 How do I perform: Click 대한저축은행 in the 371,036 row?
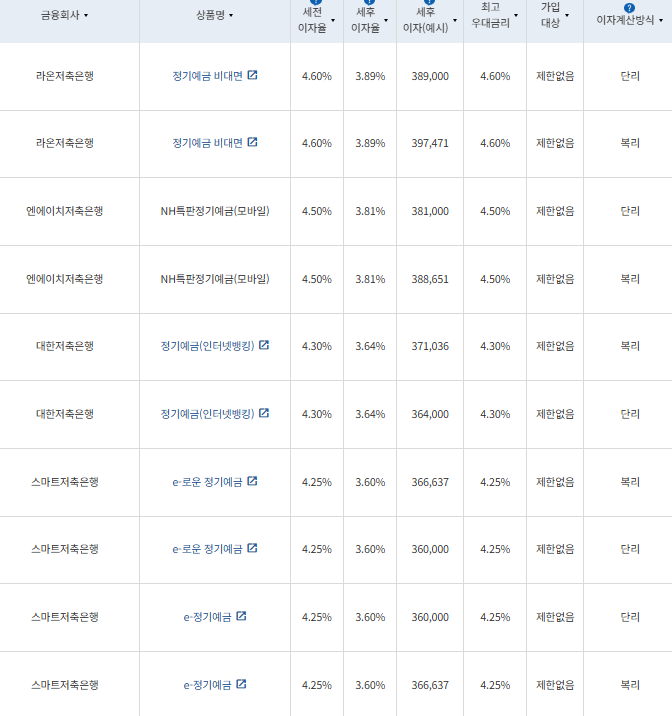(x=65, y=346)
